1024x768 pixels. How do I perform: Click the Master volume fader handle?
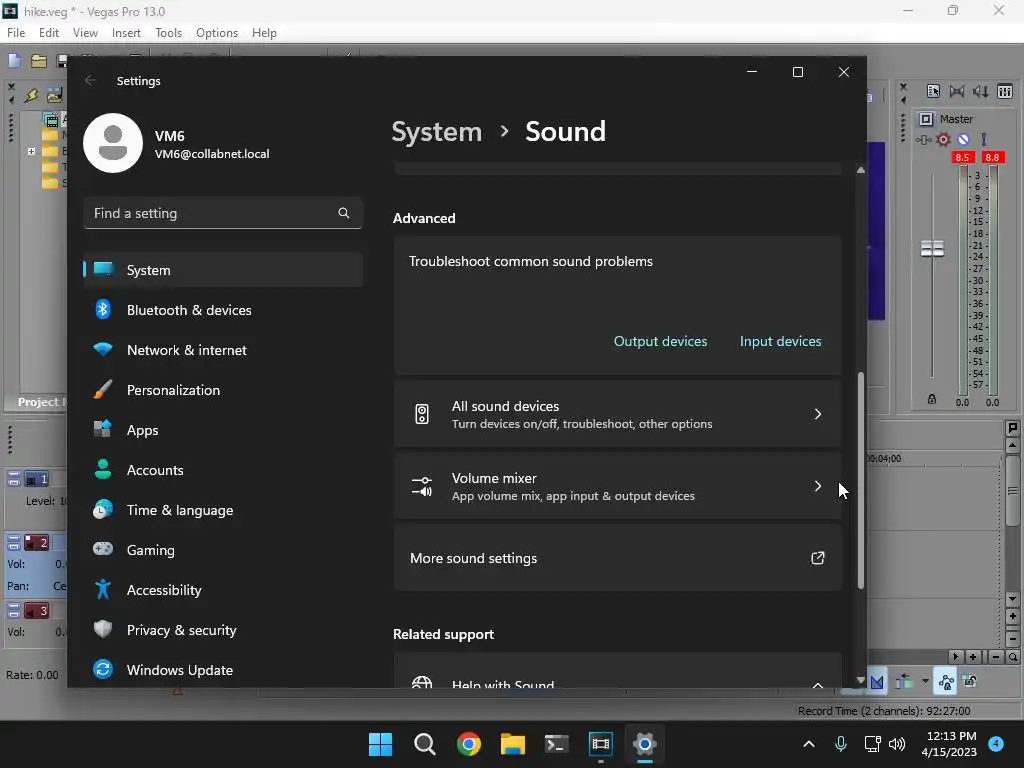pos(932,249)
